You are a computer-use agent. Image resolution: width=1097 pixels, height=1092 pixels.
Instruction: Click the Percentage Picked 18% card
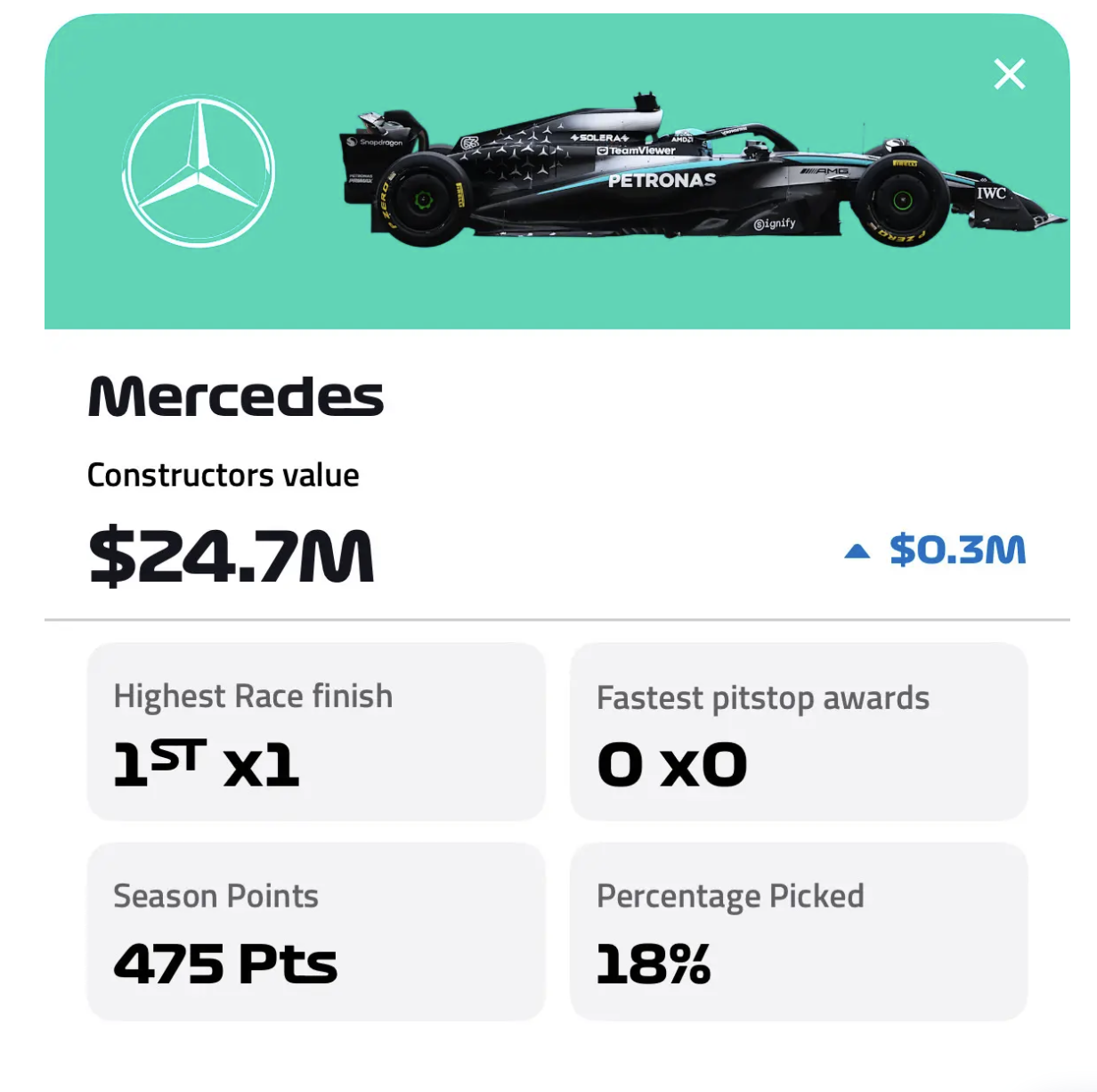[x=799, y=931]
